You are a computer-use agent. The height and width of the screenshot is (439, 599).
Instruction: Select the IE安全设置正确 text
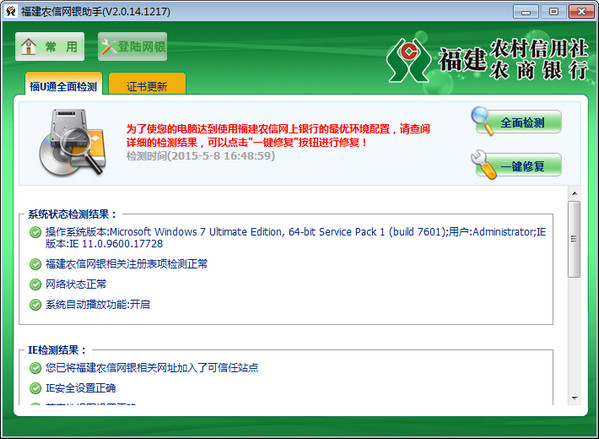coord(81,388)
